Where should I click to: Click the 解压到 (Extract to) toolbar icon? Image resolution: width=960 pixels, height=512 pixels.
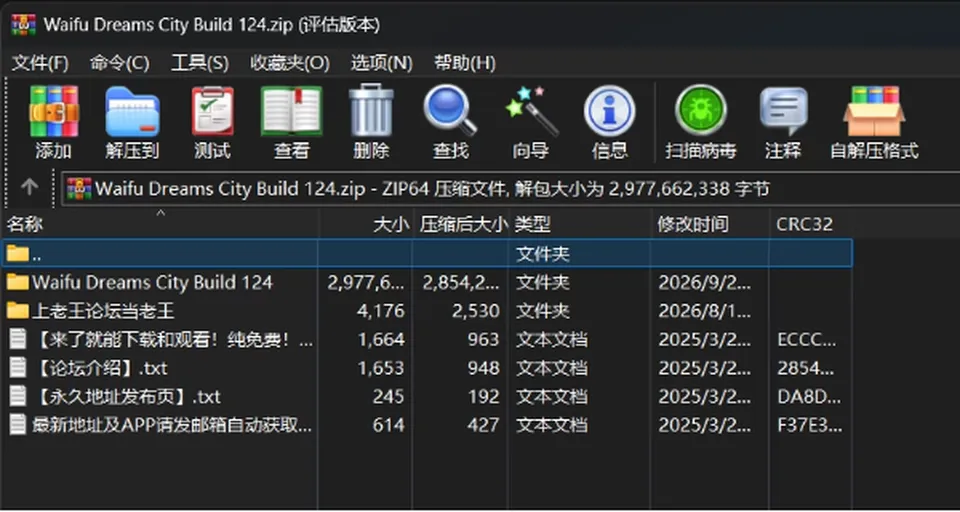pyautogui.click(x=132, y=111)
